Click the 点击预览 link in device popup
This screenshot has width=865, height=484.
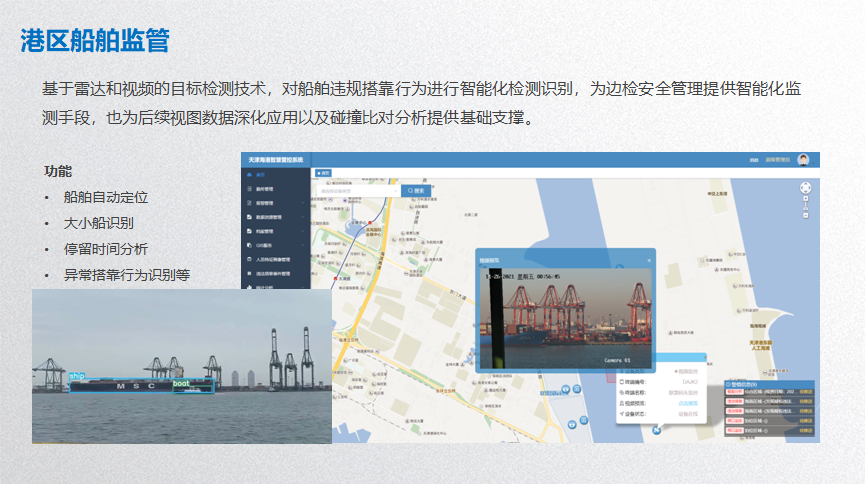coord(688,402)
